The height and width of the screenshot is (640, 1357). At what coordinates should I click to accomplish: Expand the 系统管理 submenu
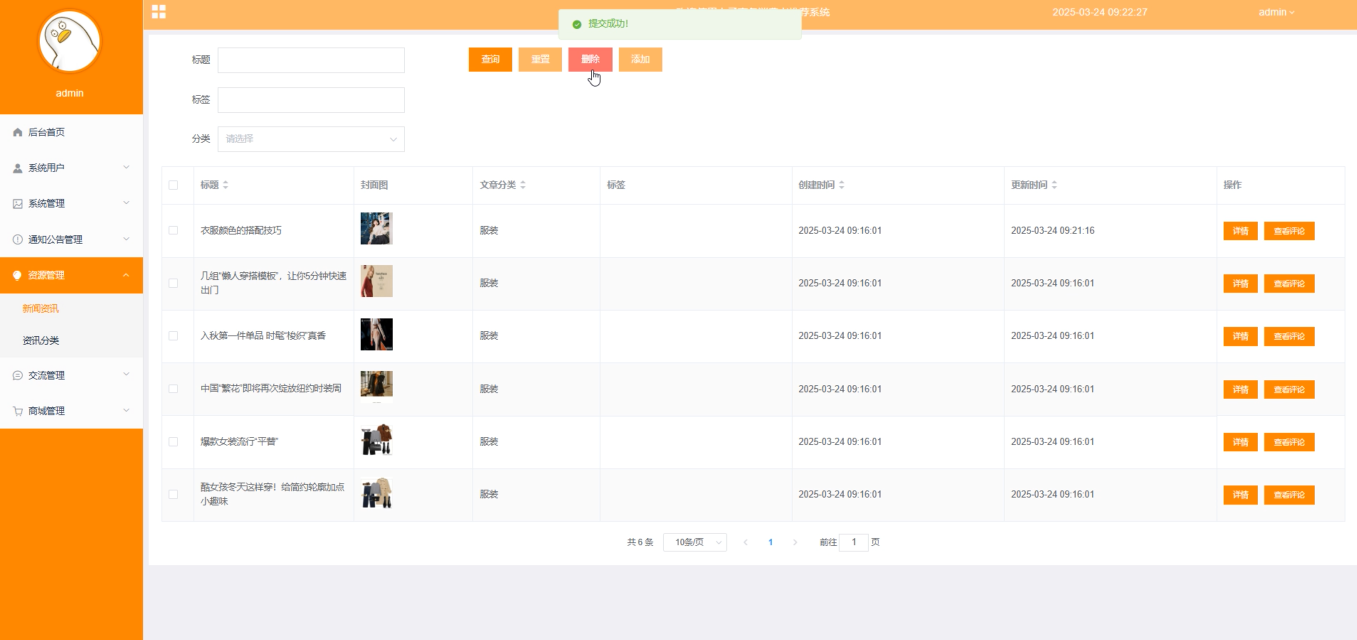point(126,203)
